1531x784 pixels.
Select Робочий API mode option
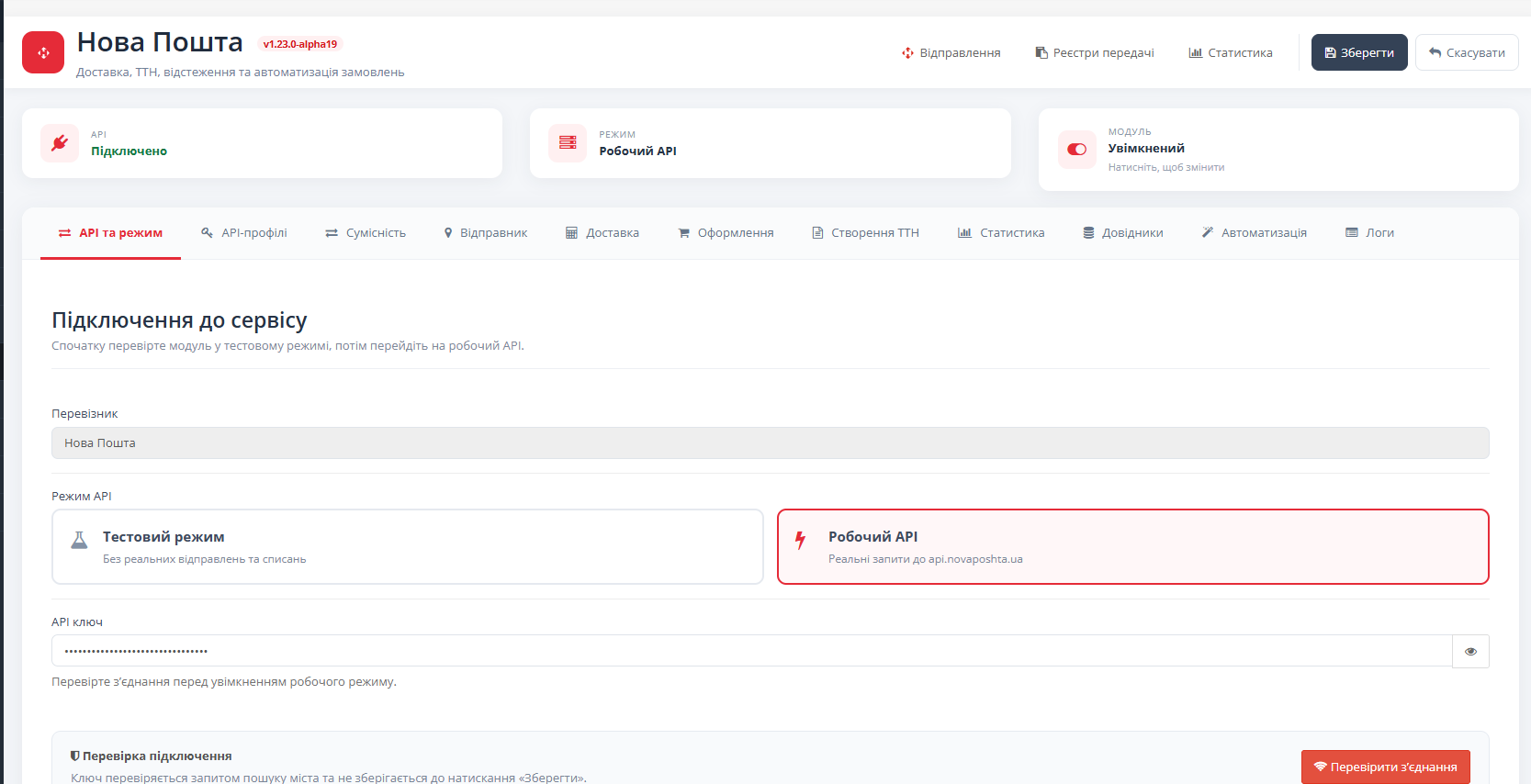pos(1133,547)
